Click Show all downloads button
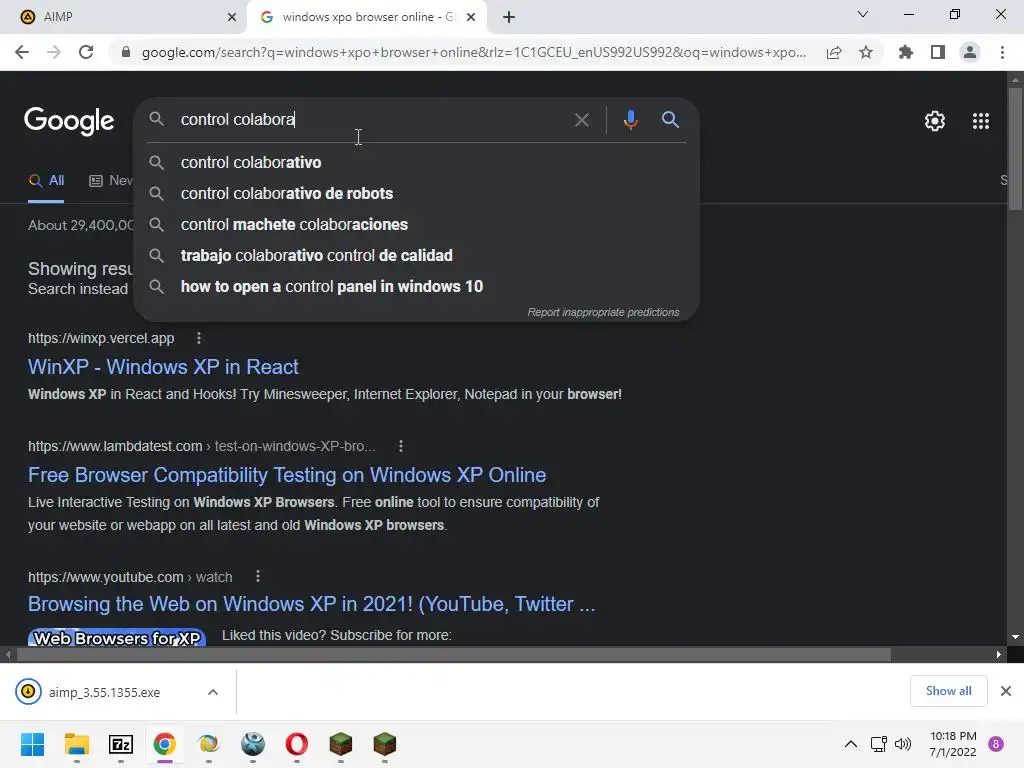 [948, 691]
